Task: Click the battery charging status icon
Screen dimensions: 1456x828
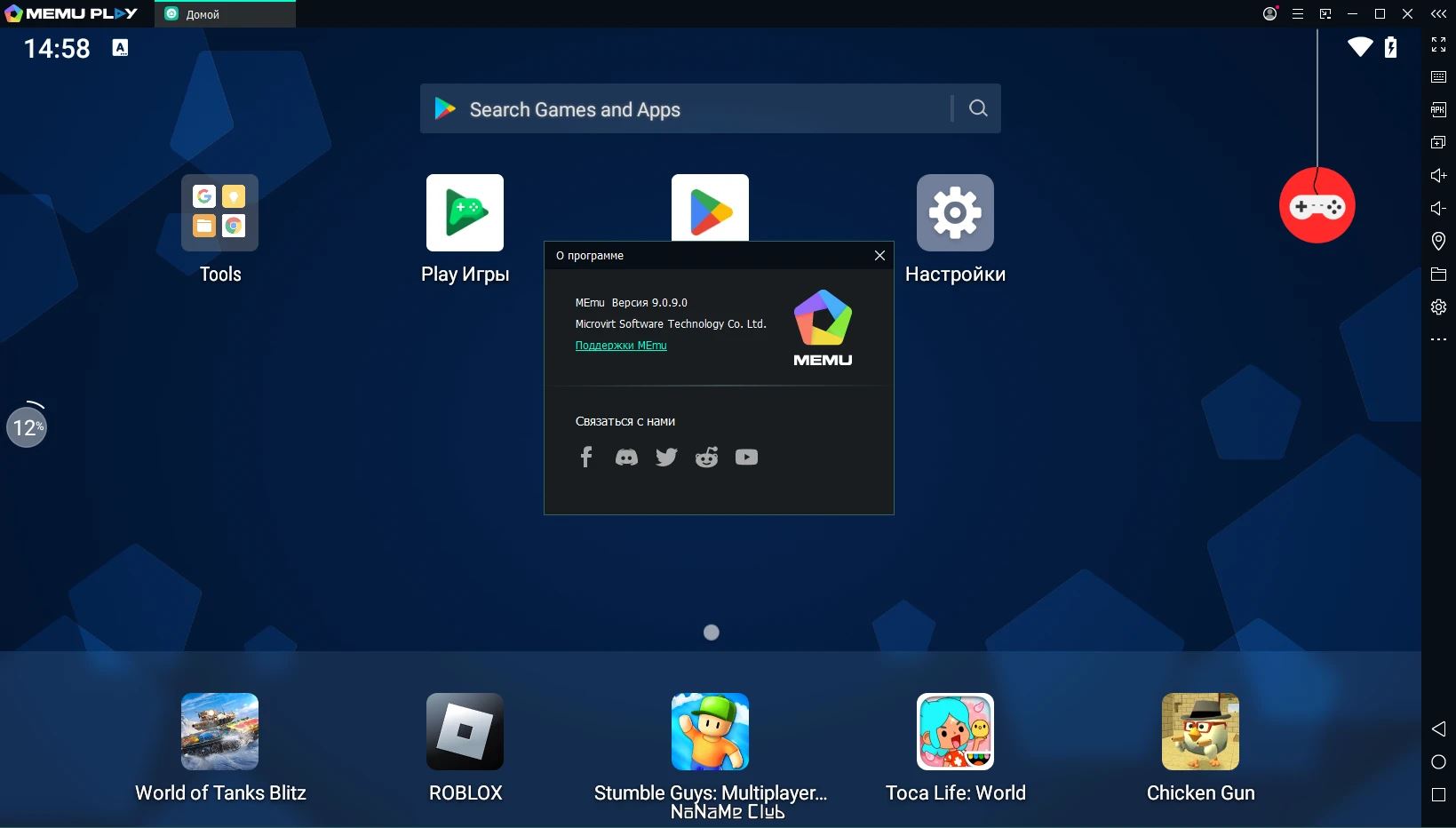Action: [1391, 47]
